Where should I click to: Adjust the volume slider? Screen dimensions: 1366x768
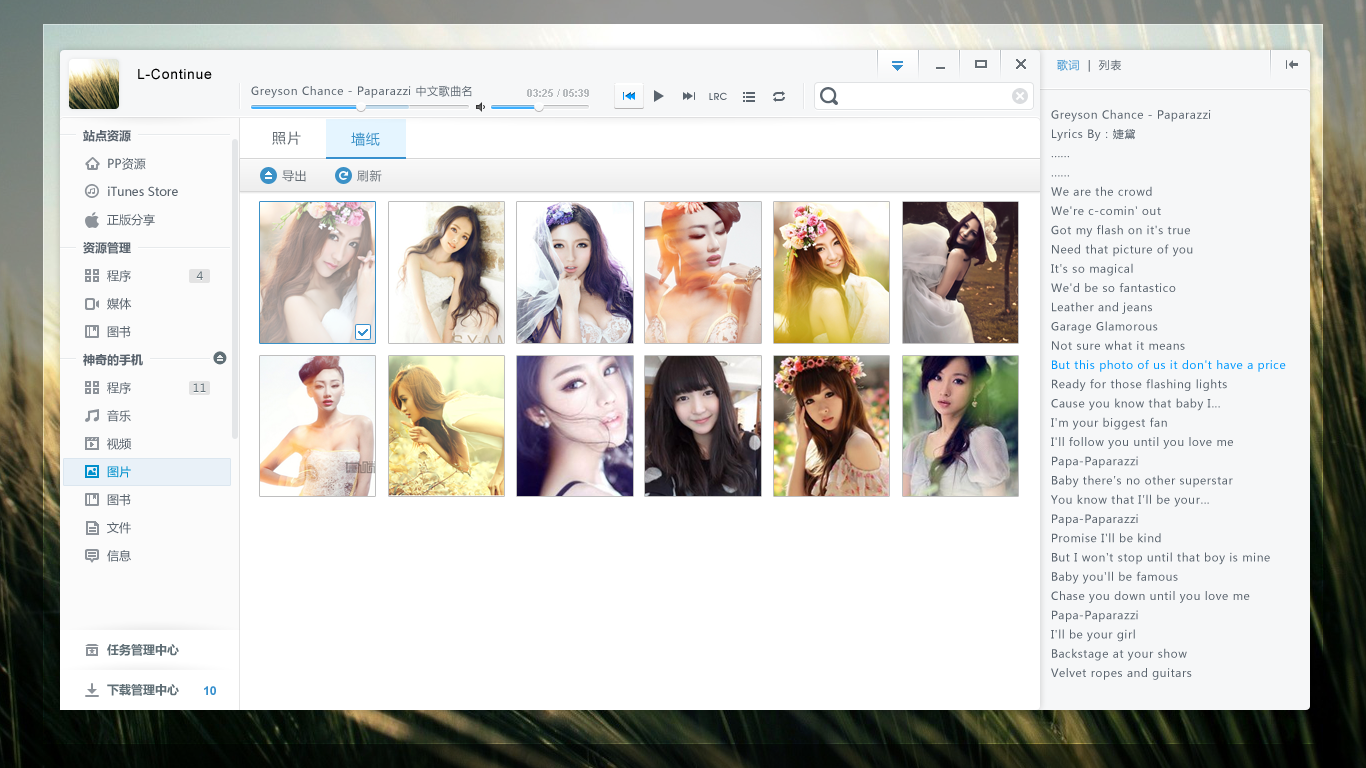[x=539, y=106]
